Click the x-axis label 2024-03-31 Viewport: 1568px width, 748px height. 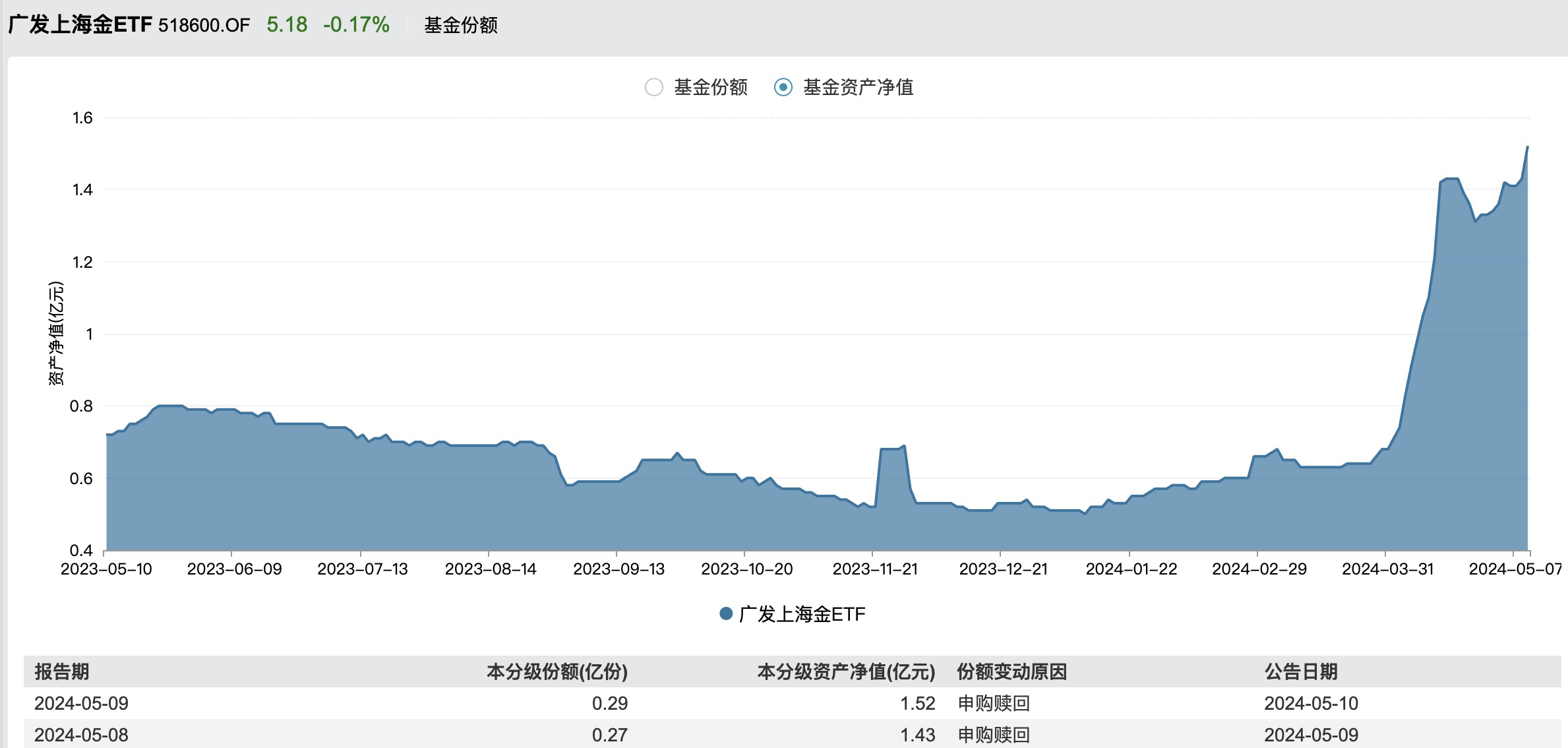click(1388, 569)
